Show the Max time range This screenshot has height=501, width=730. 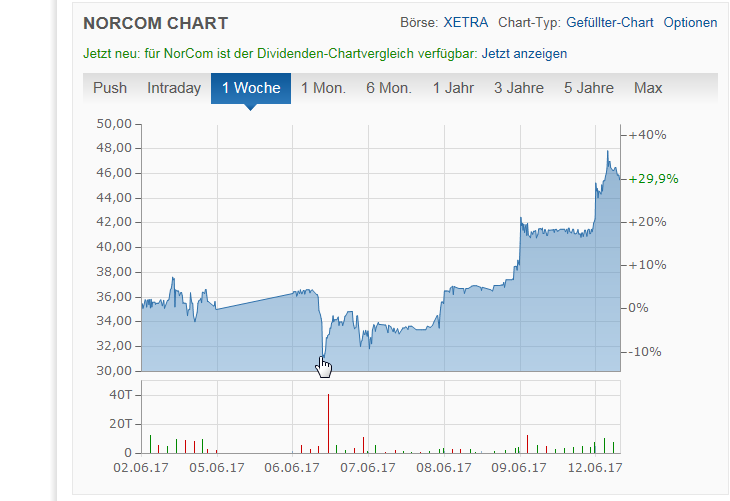[648, 88]
